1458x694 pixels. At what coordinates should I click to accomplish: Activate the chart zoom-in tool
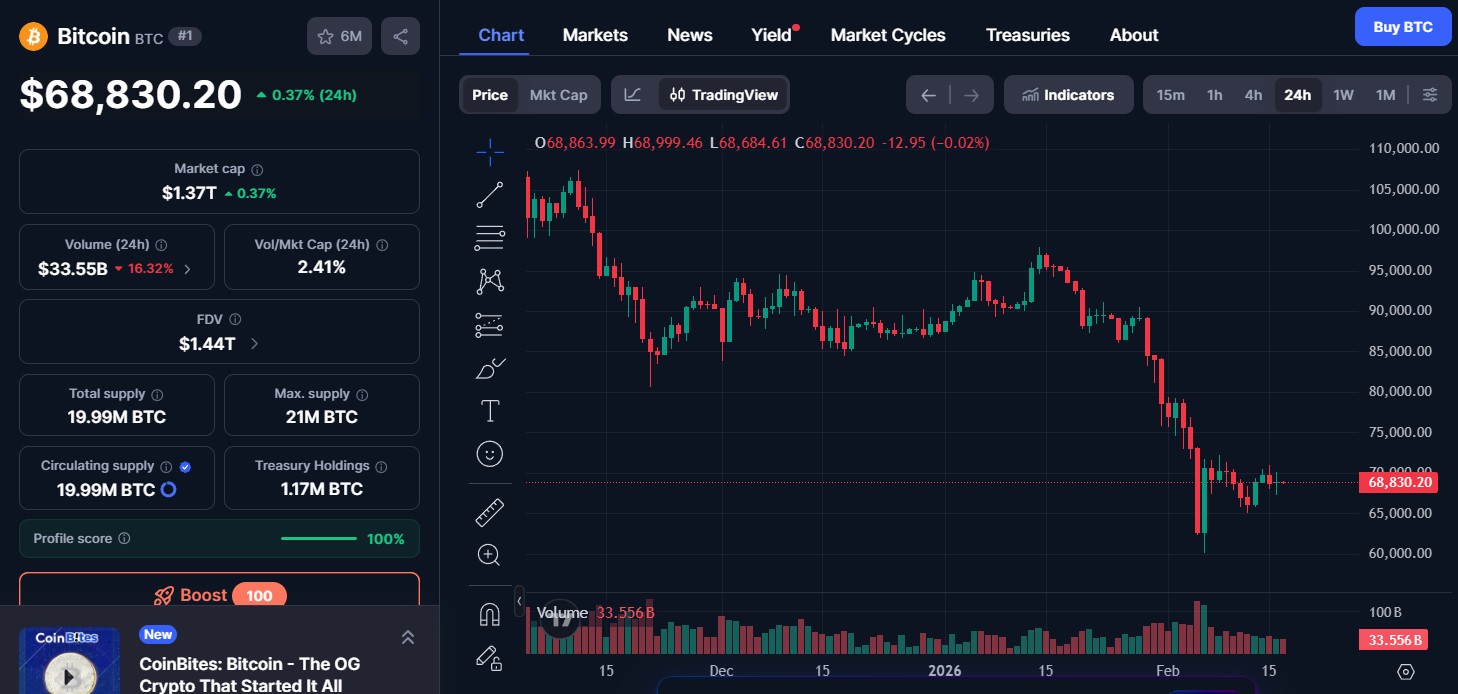pos(489,554)
